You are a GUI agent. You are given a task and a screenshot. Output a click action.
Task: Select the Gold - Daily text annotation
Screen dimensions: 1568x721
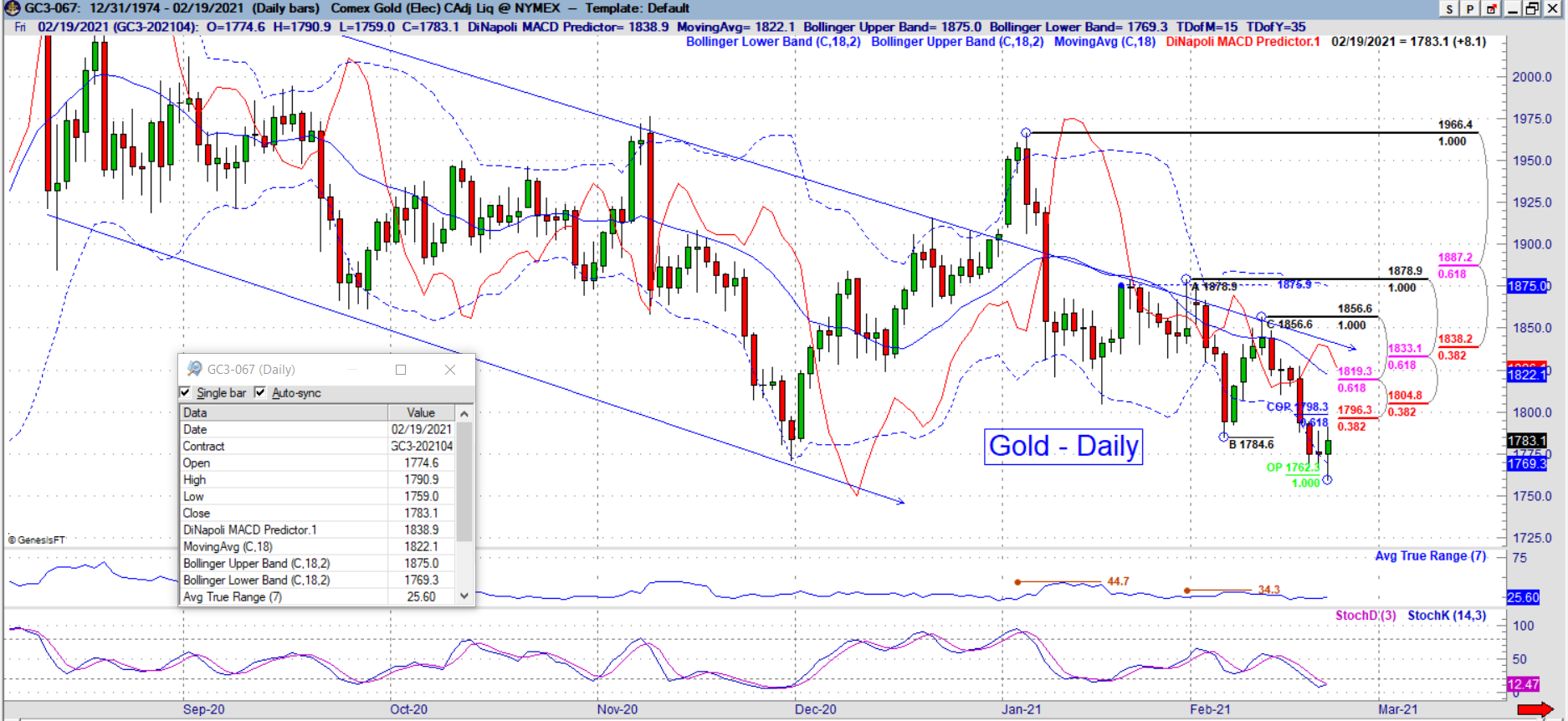coord(1063,446)
